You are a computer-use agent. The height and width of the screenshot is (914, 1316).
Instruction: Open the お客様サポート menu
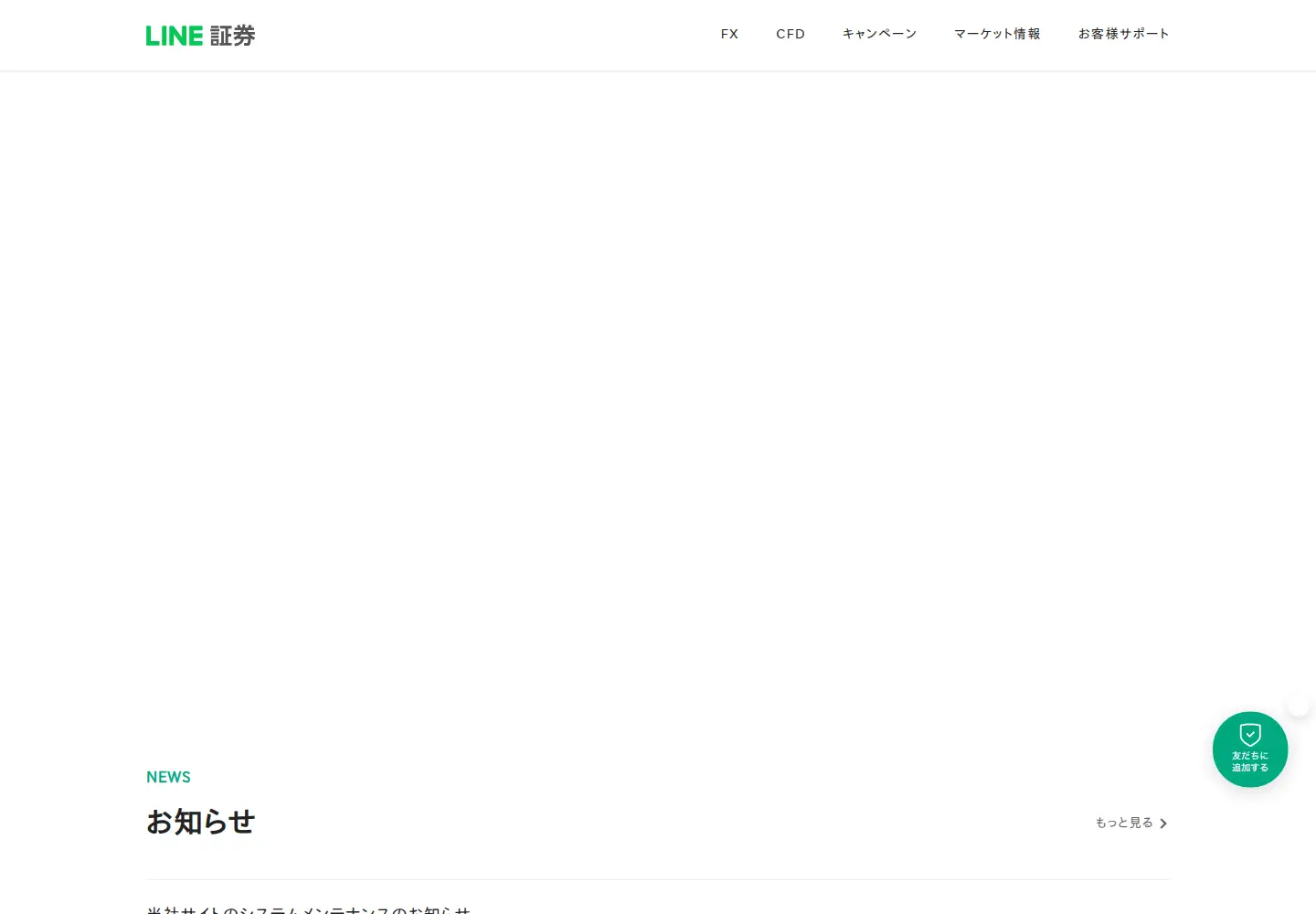pos(1123,34)
